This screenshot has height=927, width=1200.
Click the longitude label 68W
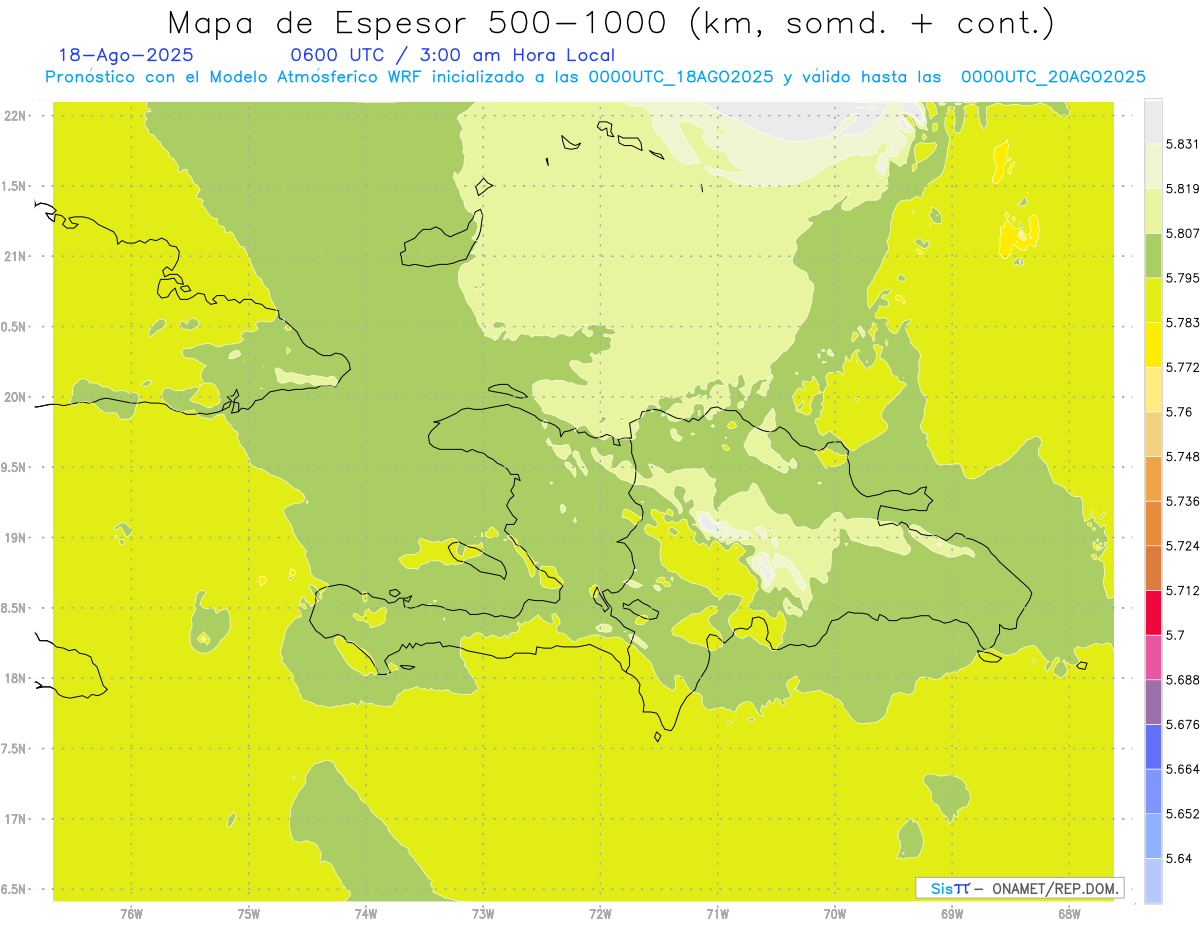pyautogui.click(x=1069, y=914)
